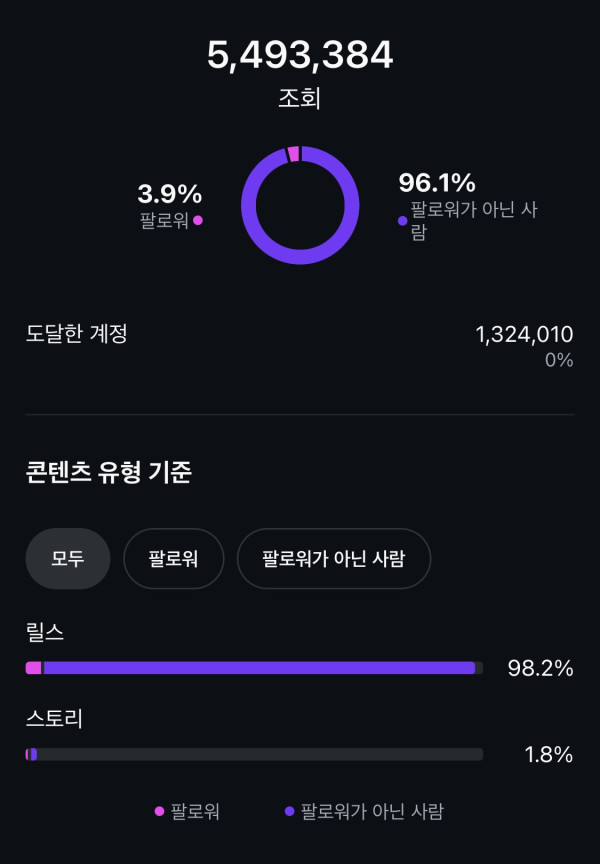Click the purple dot in the bottom legend

click(x=290, y=811)
